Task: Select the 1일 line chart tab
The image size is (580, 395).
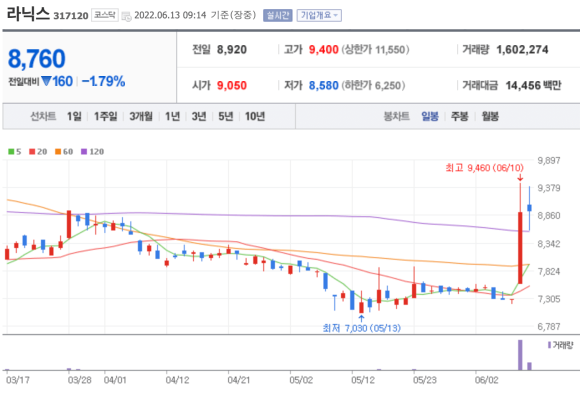Action: point(74,117)
